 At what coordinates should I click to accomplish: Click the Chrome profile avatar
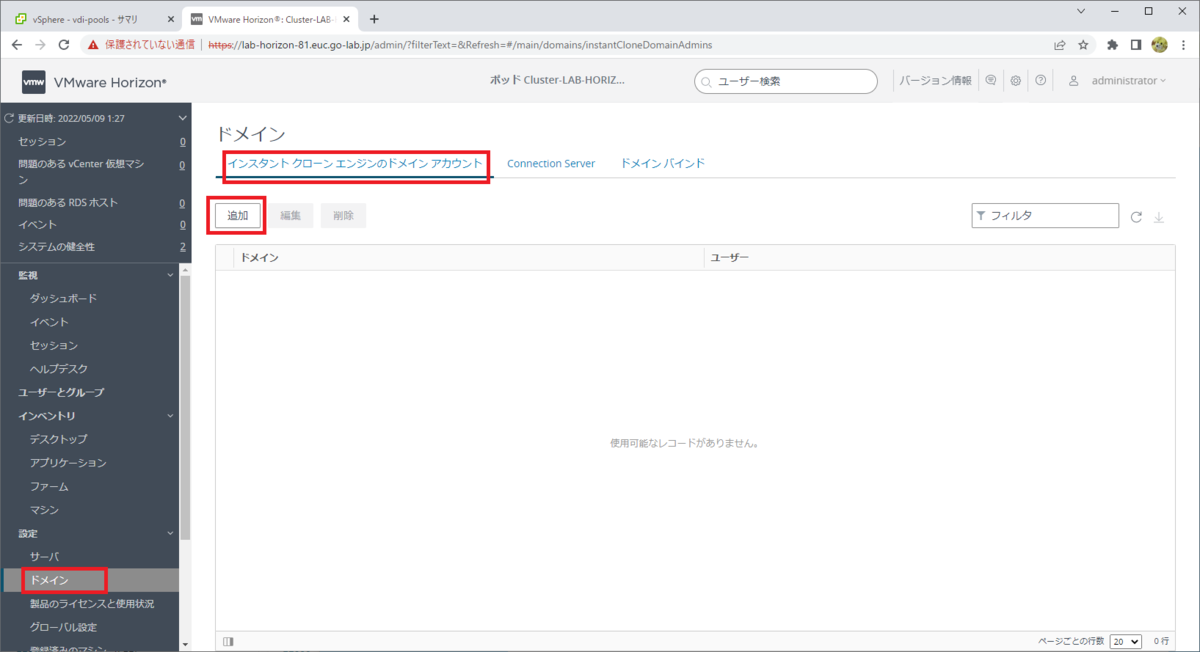point(1160,45)
